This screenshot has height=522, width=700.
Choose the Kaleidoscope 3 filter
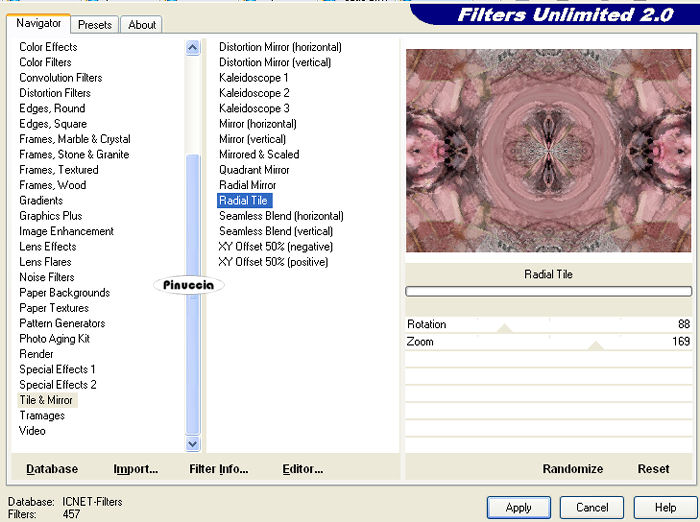click(x=254, y=108)
